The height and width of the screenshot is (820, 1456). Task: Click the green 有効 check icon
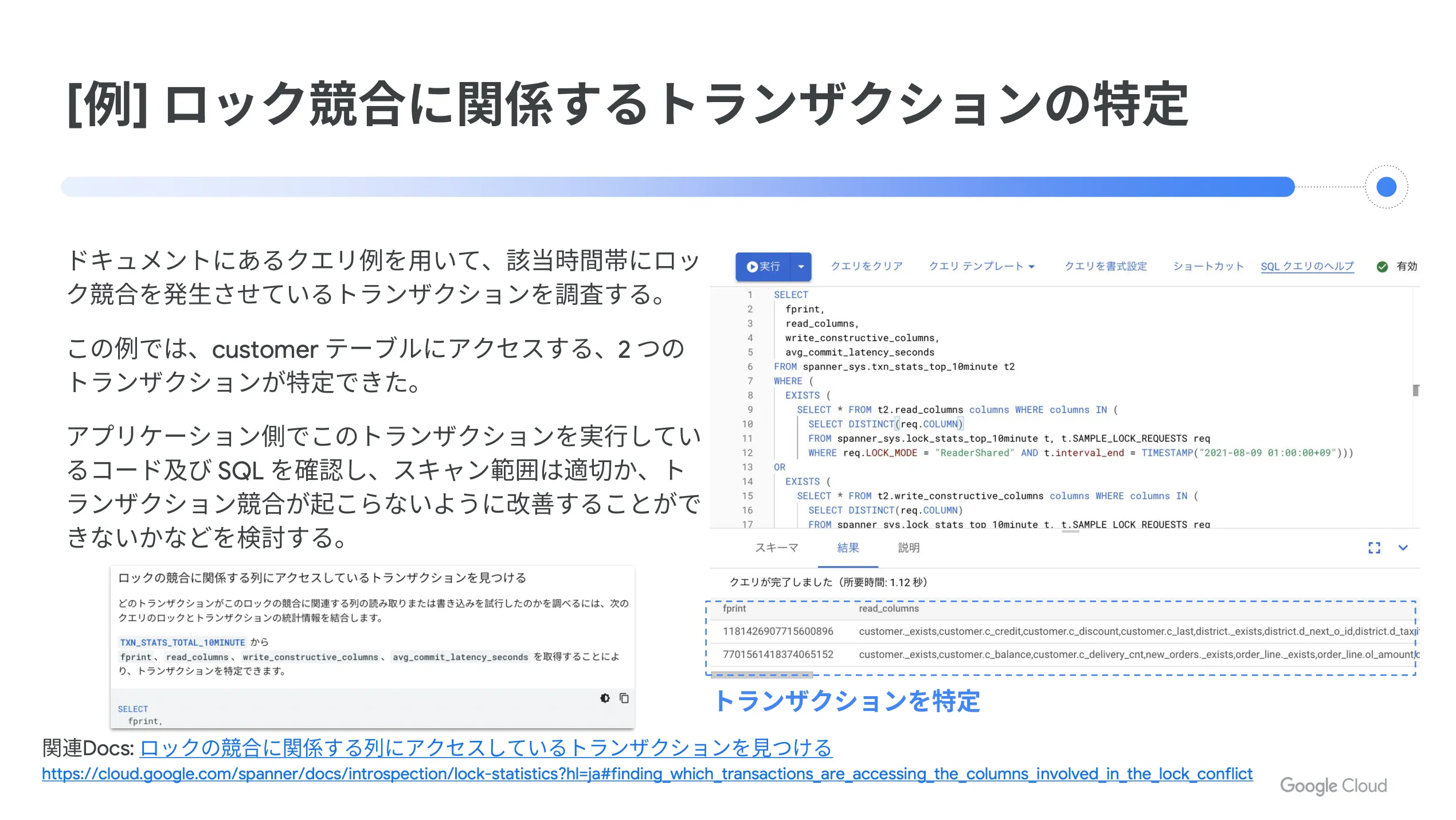tap(1382, 267)
